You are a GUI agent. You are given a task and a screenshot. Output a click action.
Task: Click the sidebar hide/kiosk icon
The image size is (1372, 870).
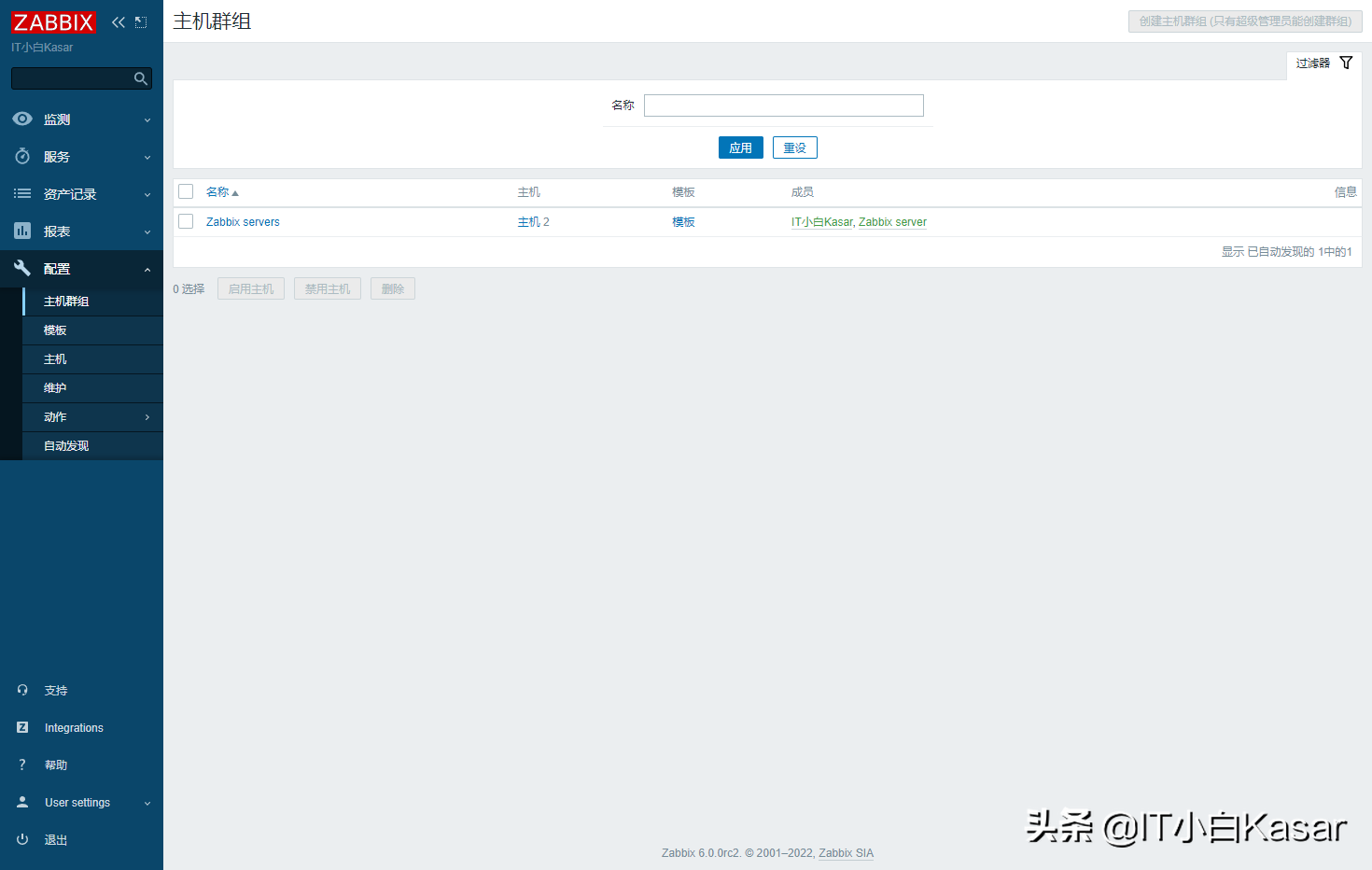point(141,22)
